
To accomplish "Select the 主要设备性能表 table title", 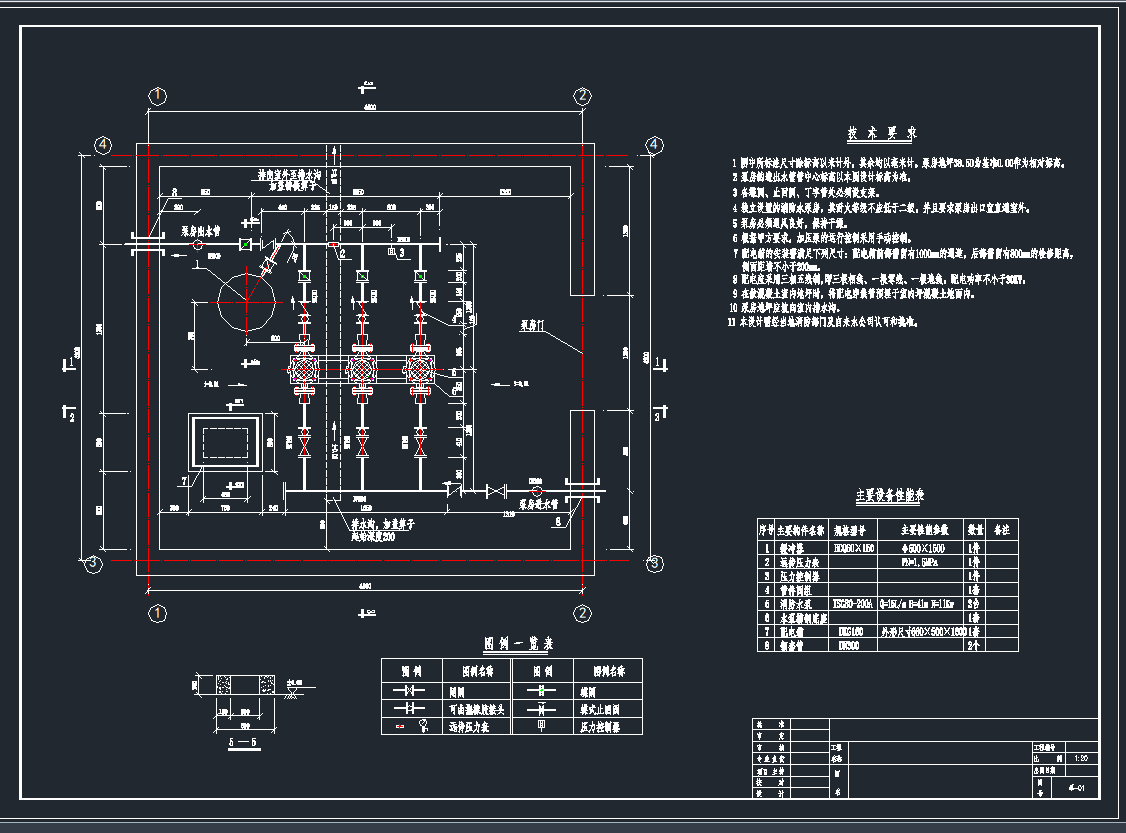I will tap(890, 495).
